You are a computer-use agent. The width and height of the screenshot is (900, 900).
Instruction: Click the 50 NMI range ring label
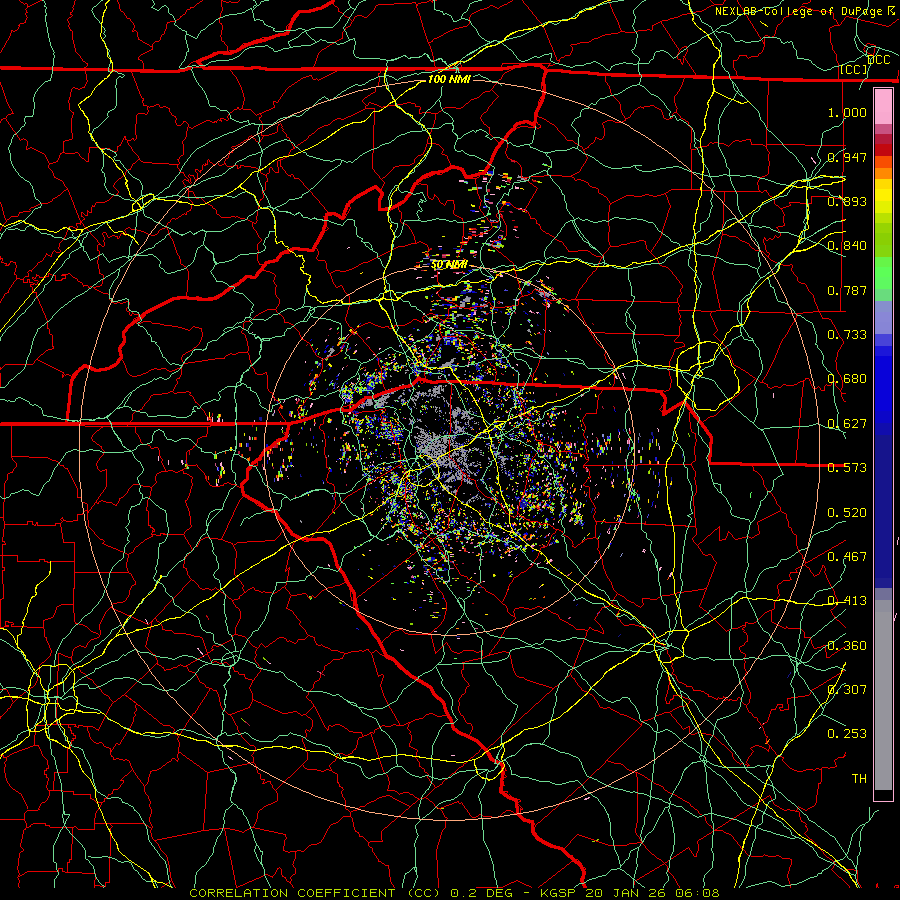point(449,265)
